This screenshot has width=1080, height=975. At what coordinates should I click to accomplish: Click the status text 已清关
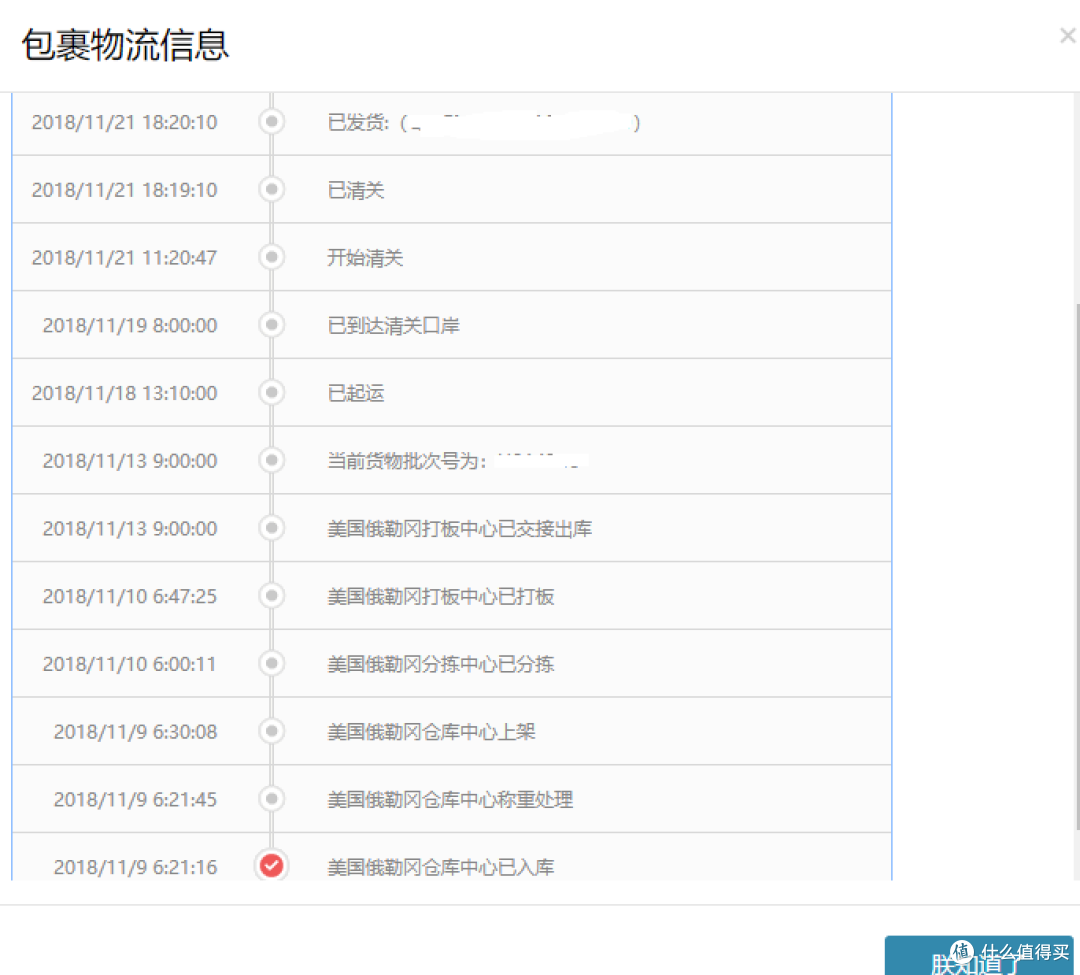click(x=356, y=190)
